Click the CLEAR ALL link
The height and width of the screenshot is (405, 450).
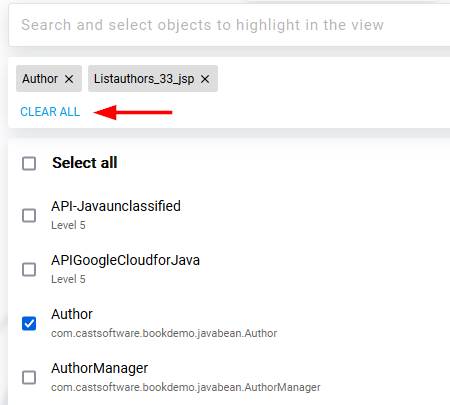50,112
